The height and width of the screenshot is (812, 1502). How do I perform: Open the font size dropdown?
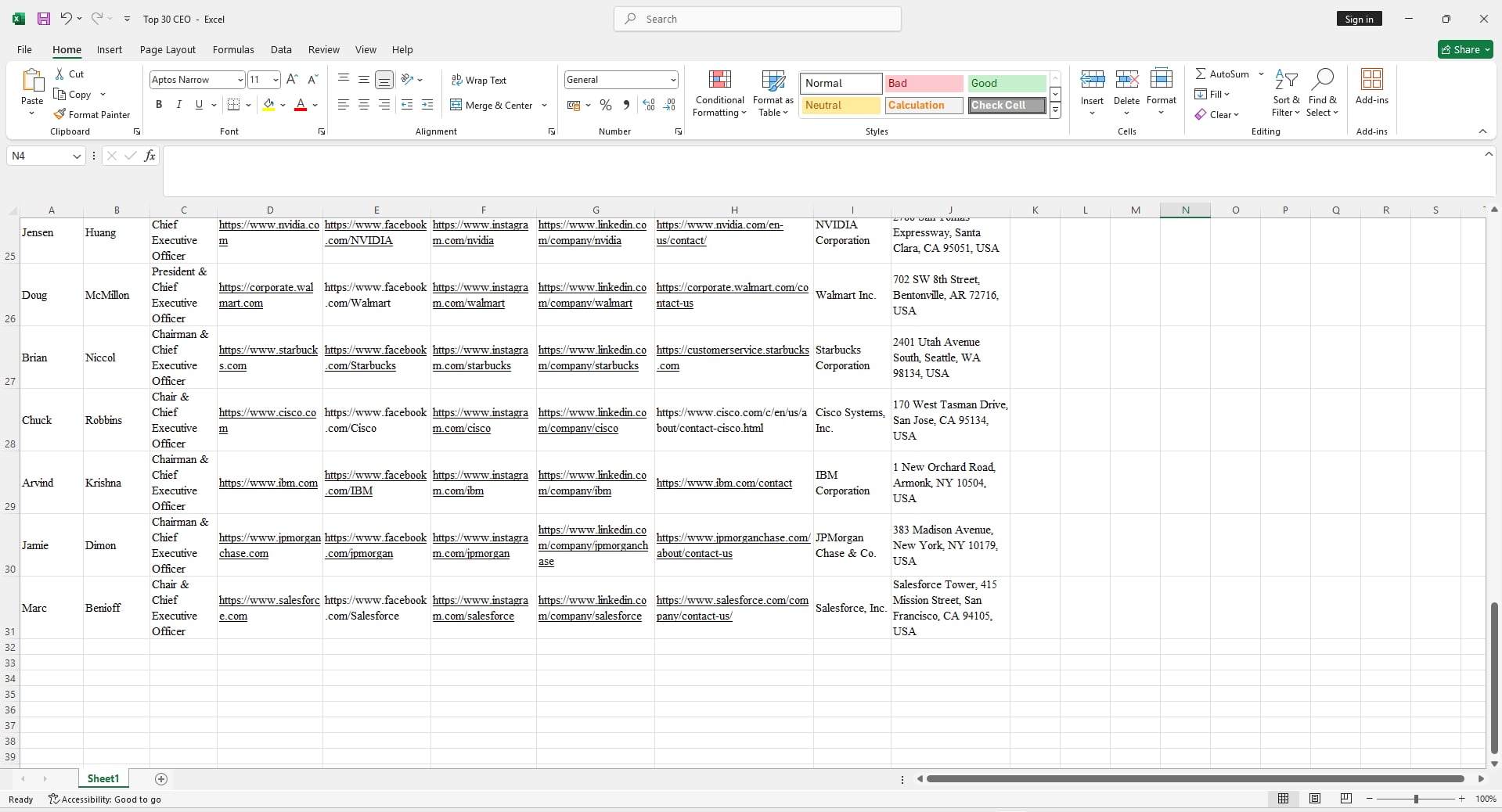click(x=276, y=80)
